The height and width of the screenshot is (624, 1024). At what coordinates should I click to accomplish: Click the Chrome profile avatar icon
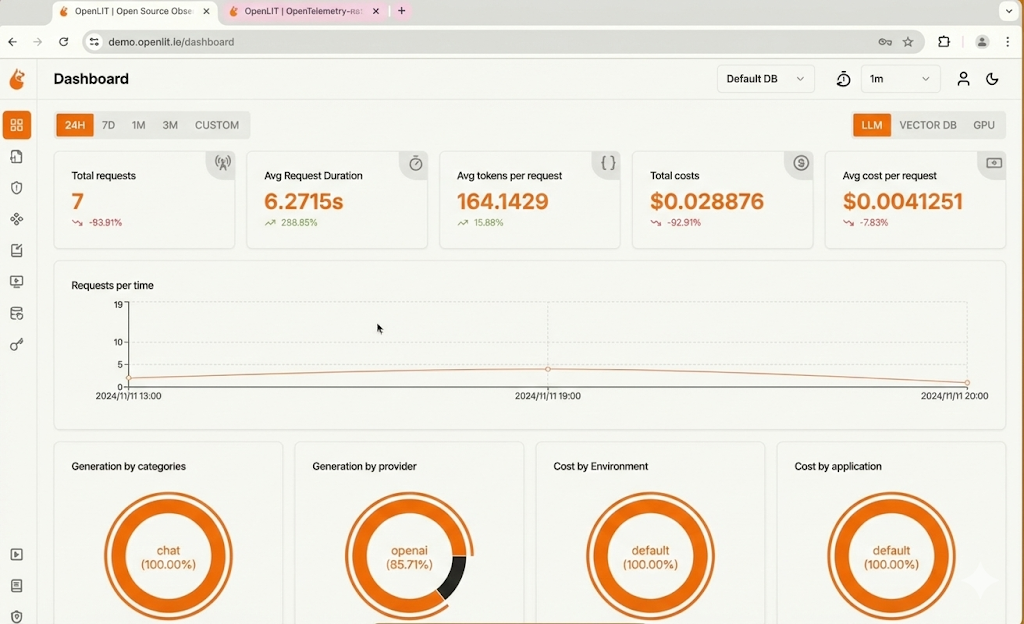(982, 42)
